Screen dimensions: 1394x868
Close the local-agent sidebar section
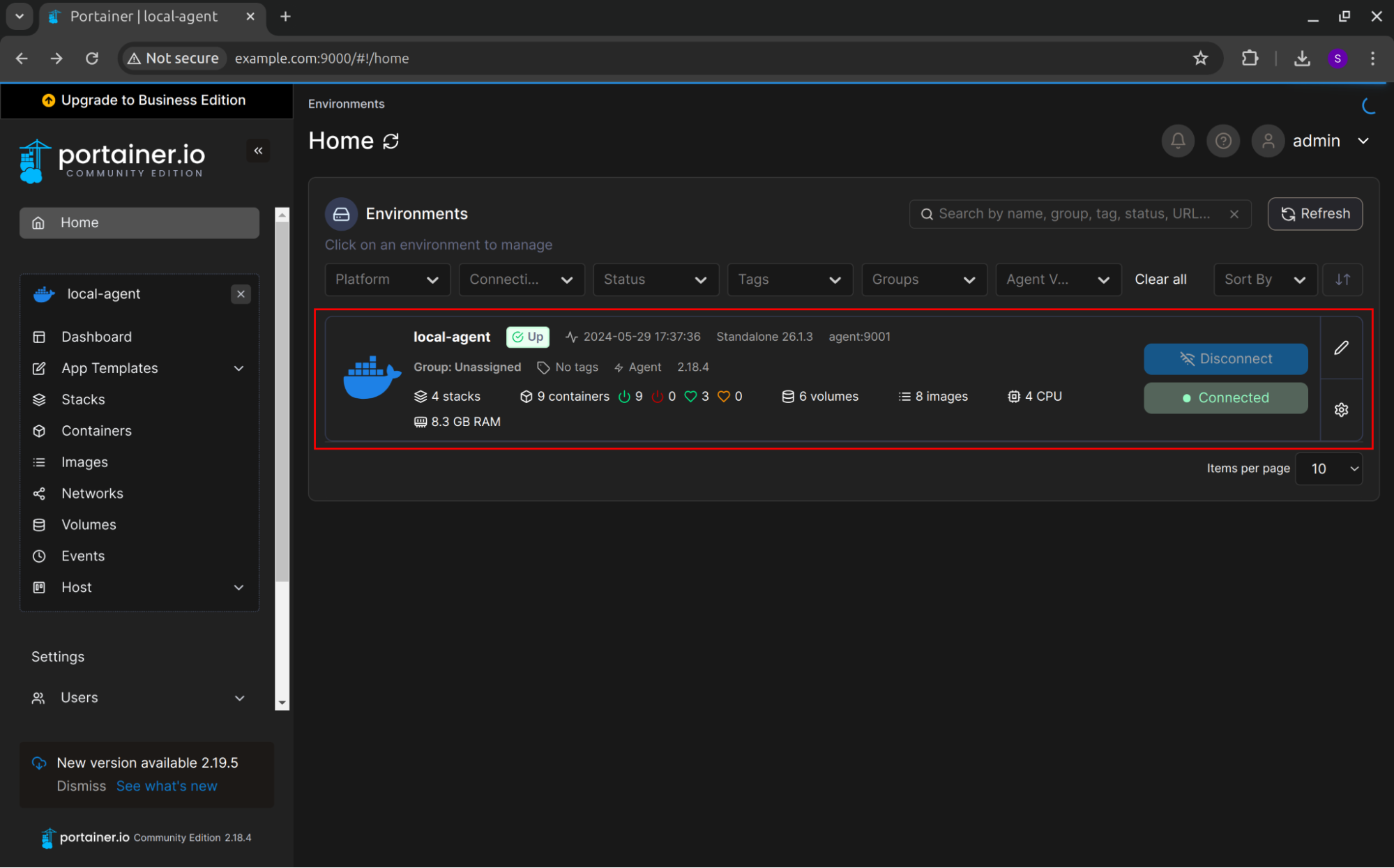point(241,294)
